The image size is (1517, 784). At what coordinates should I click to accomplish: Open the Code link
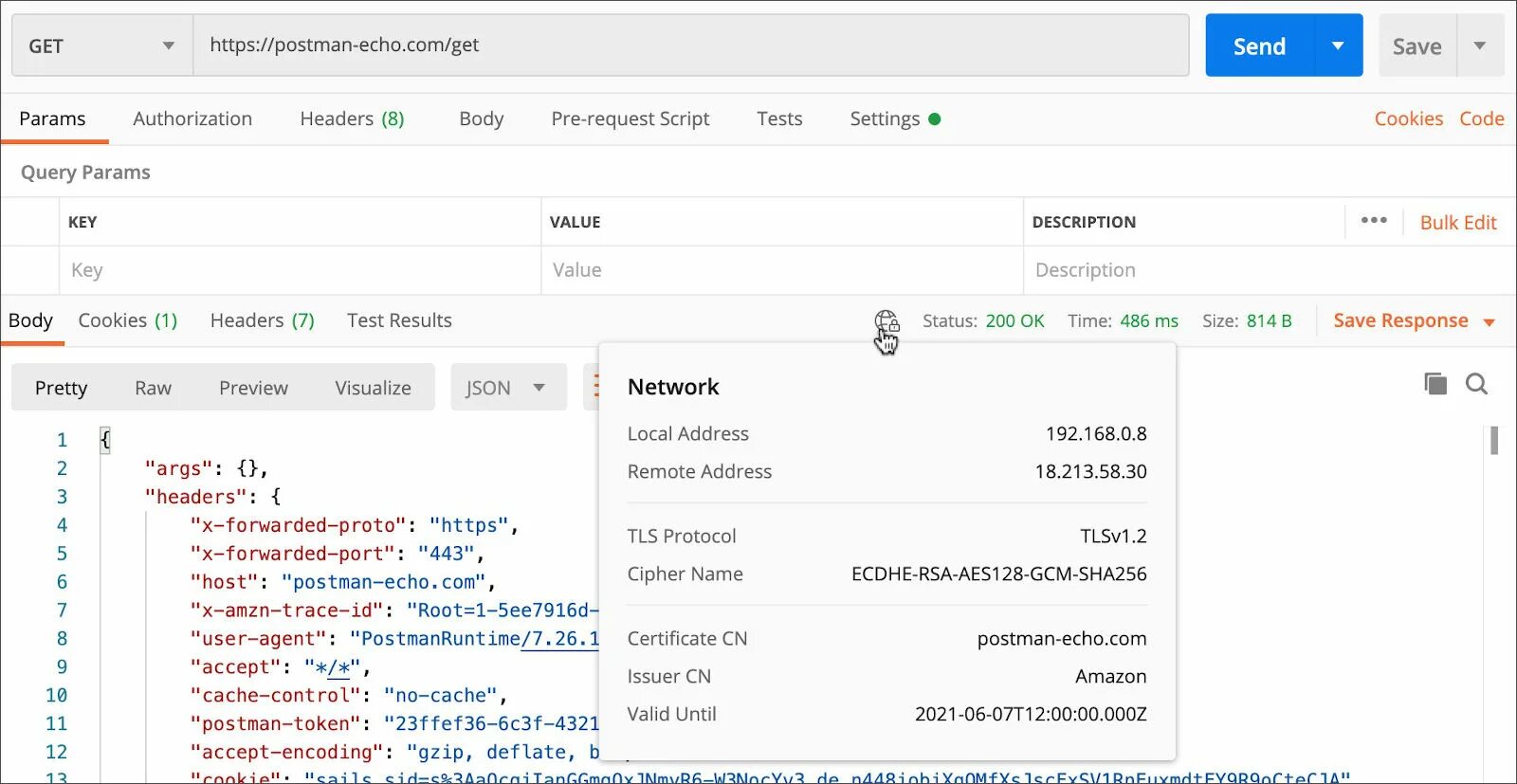tap(1482, 119)
